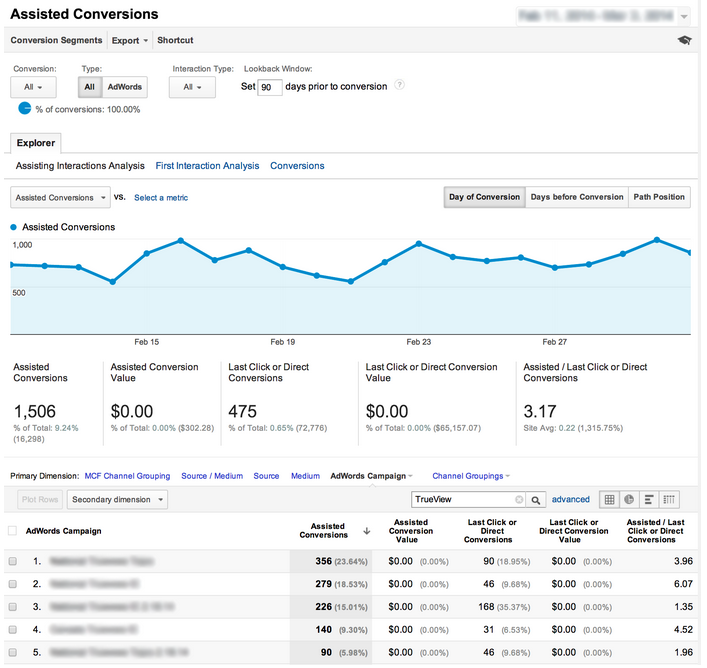Click the advanced filter link
707x668 pixels.
tap(570, 499)
